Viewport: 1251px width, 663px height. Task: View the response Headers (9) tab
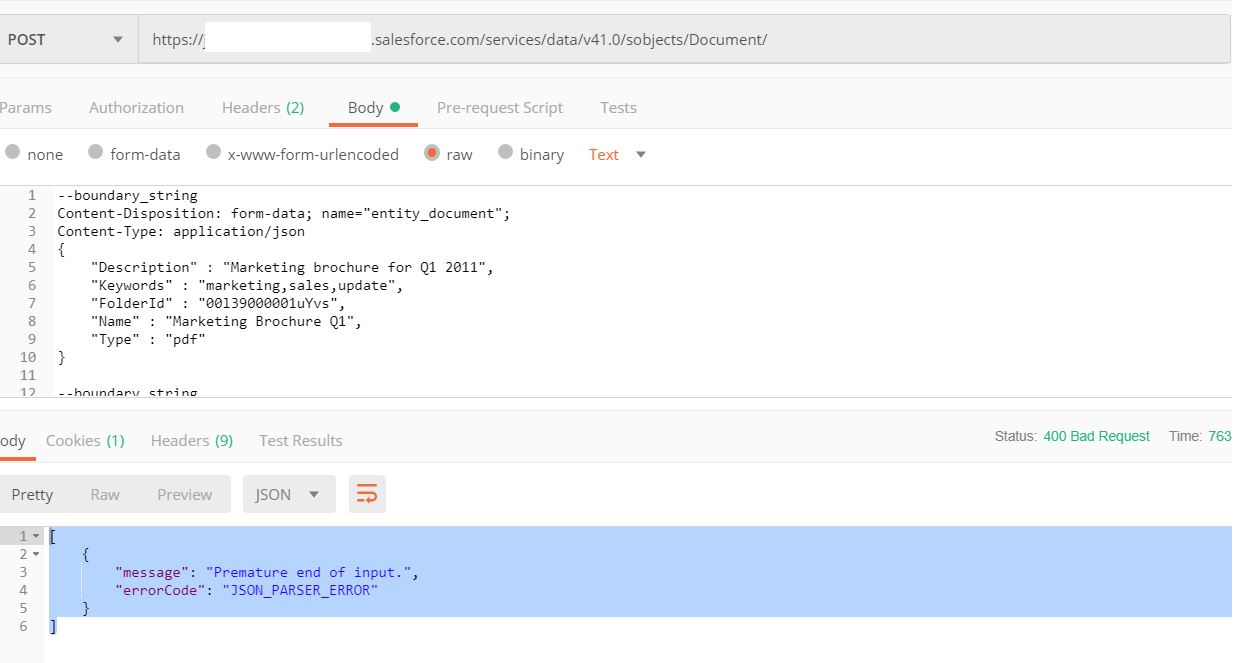pyautogui.click(x=192, y=441)
